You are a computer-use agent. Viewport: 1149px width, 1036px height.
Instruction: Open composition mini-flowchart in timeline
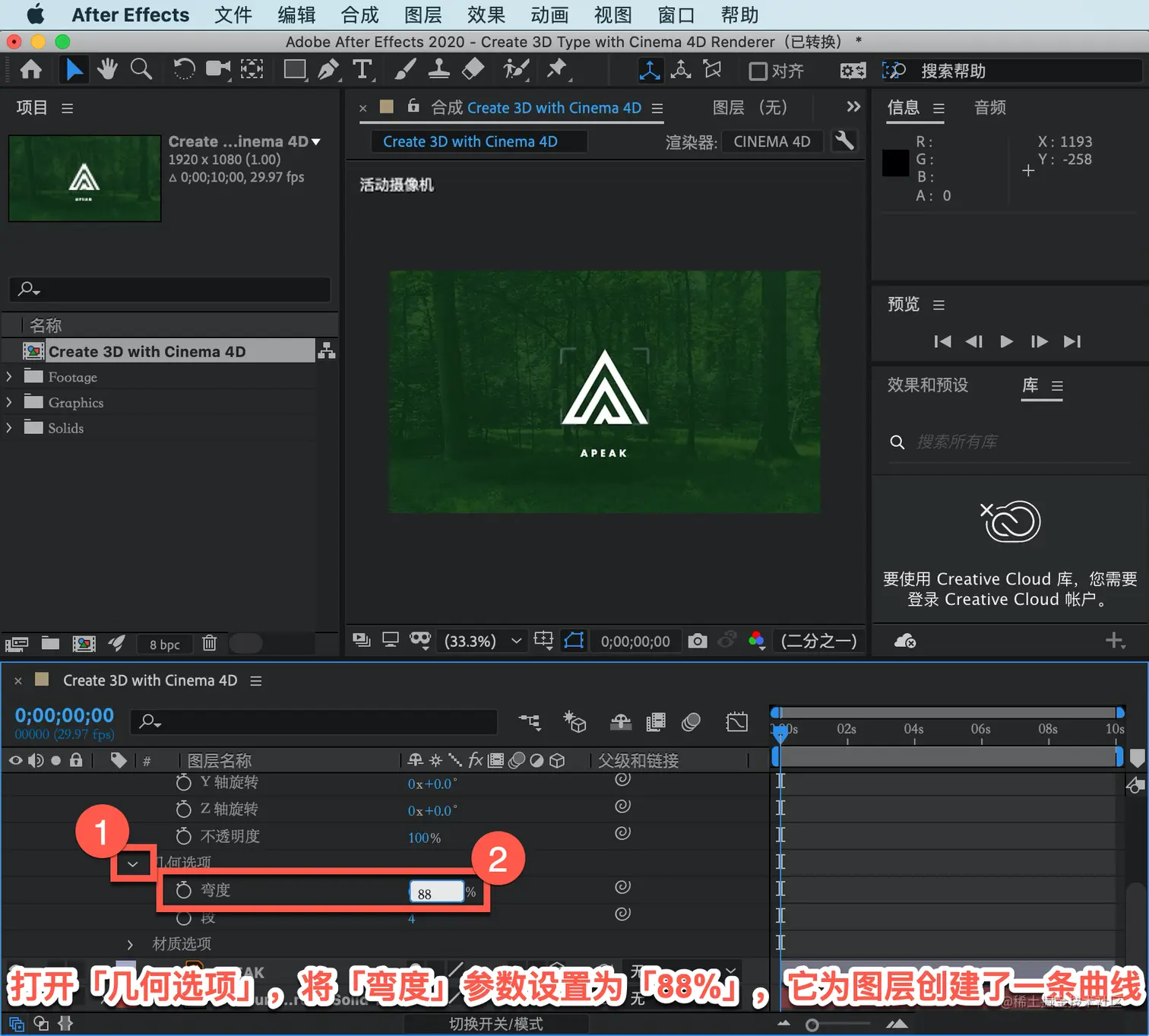tap(530, 721)
